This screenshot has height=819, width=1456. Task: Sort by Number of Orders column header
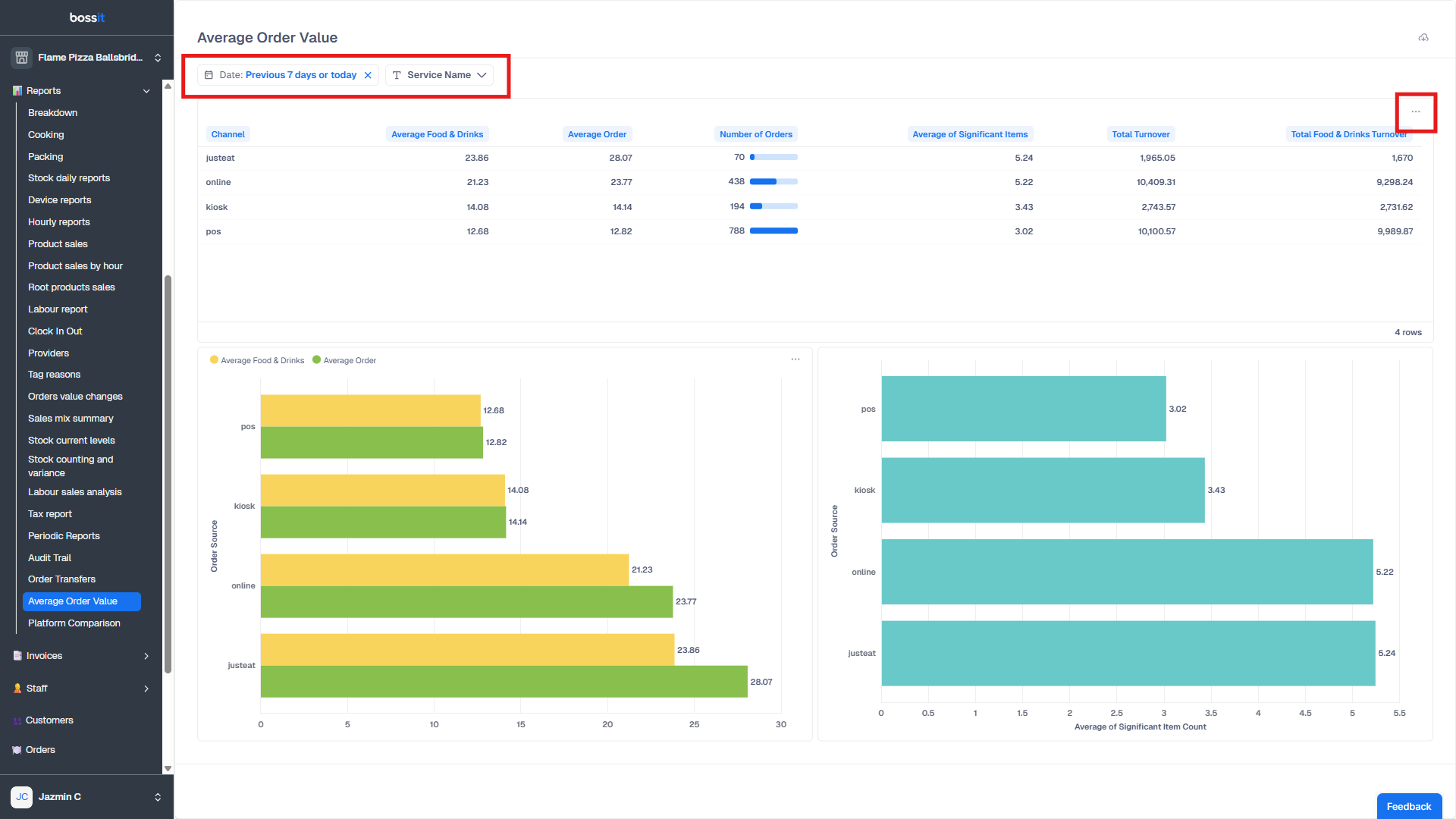click(755, 134)
